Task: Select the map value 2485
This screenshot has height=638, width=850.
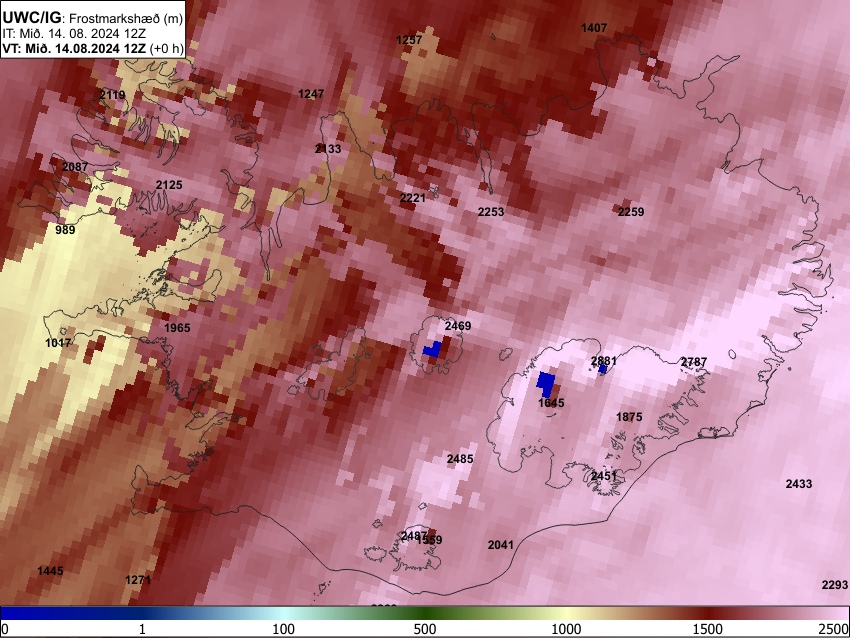Action: click(x=460, y=459)
